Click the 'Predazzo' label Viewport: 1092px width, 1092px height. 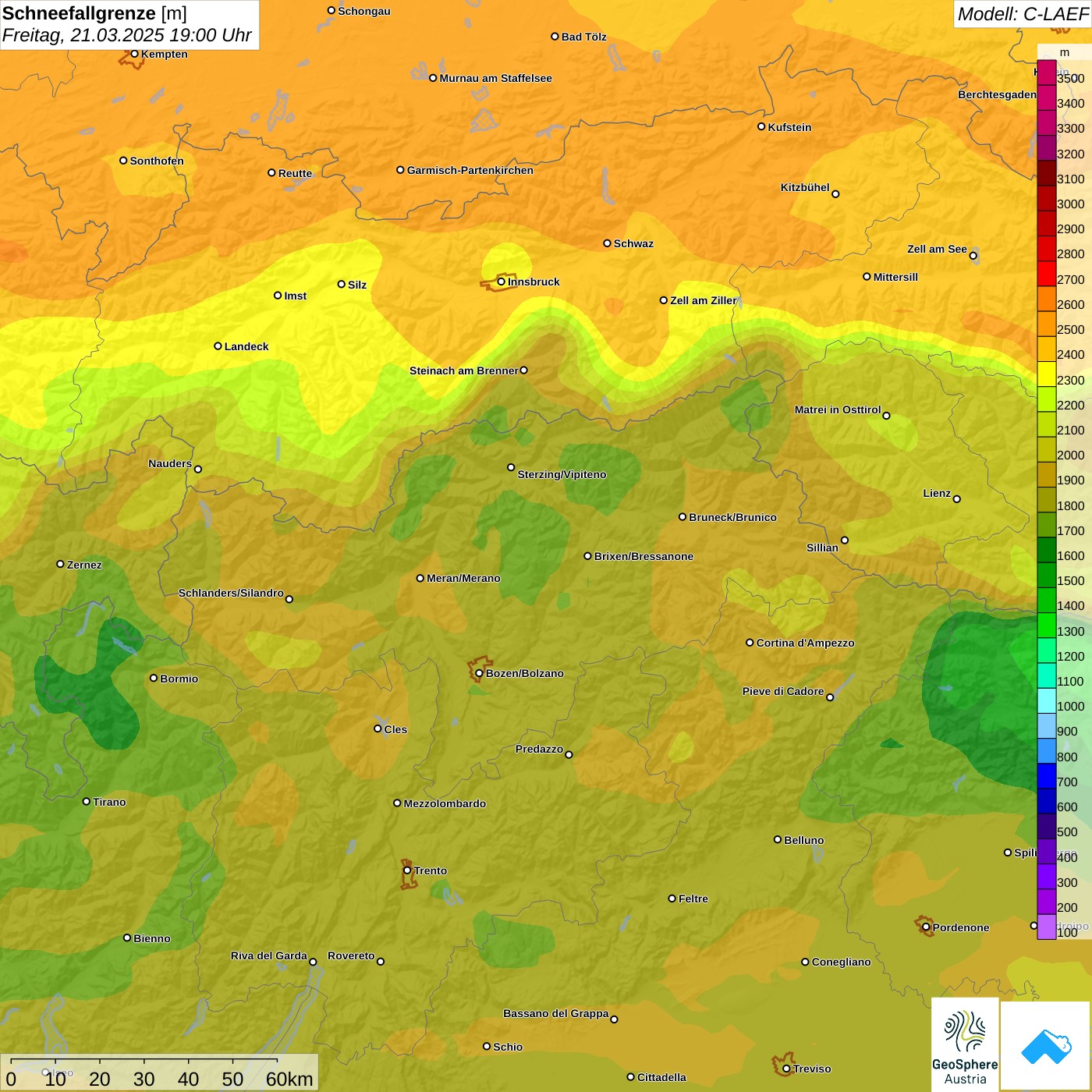[x=539, y=749]
